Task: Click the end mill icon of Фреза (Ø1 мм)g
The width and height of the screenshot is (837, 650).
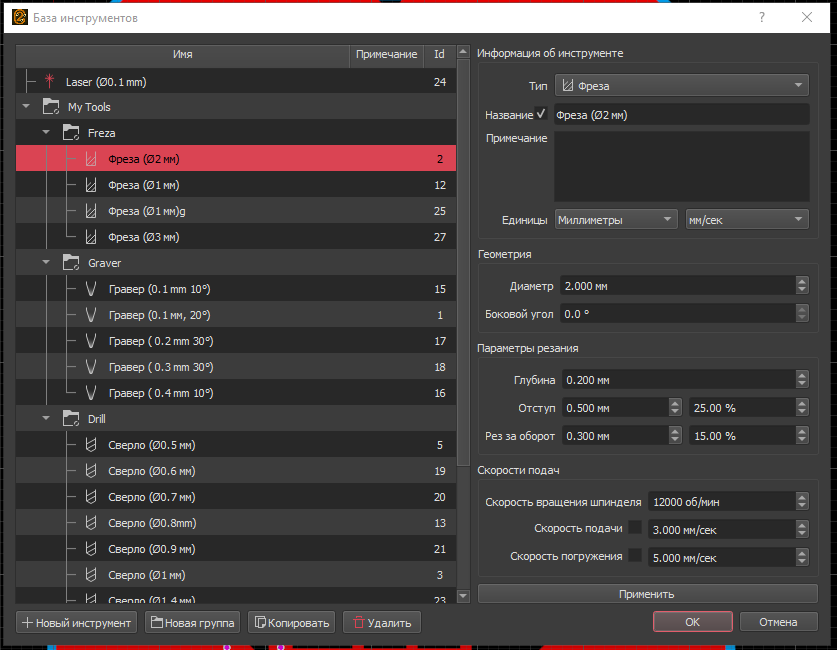Action: tap(91, 211)
